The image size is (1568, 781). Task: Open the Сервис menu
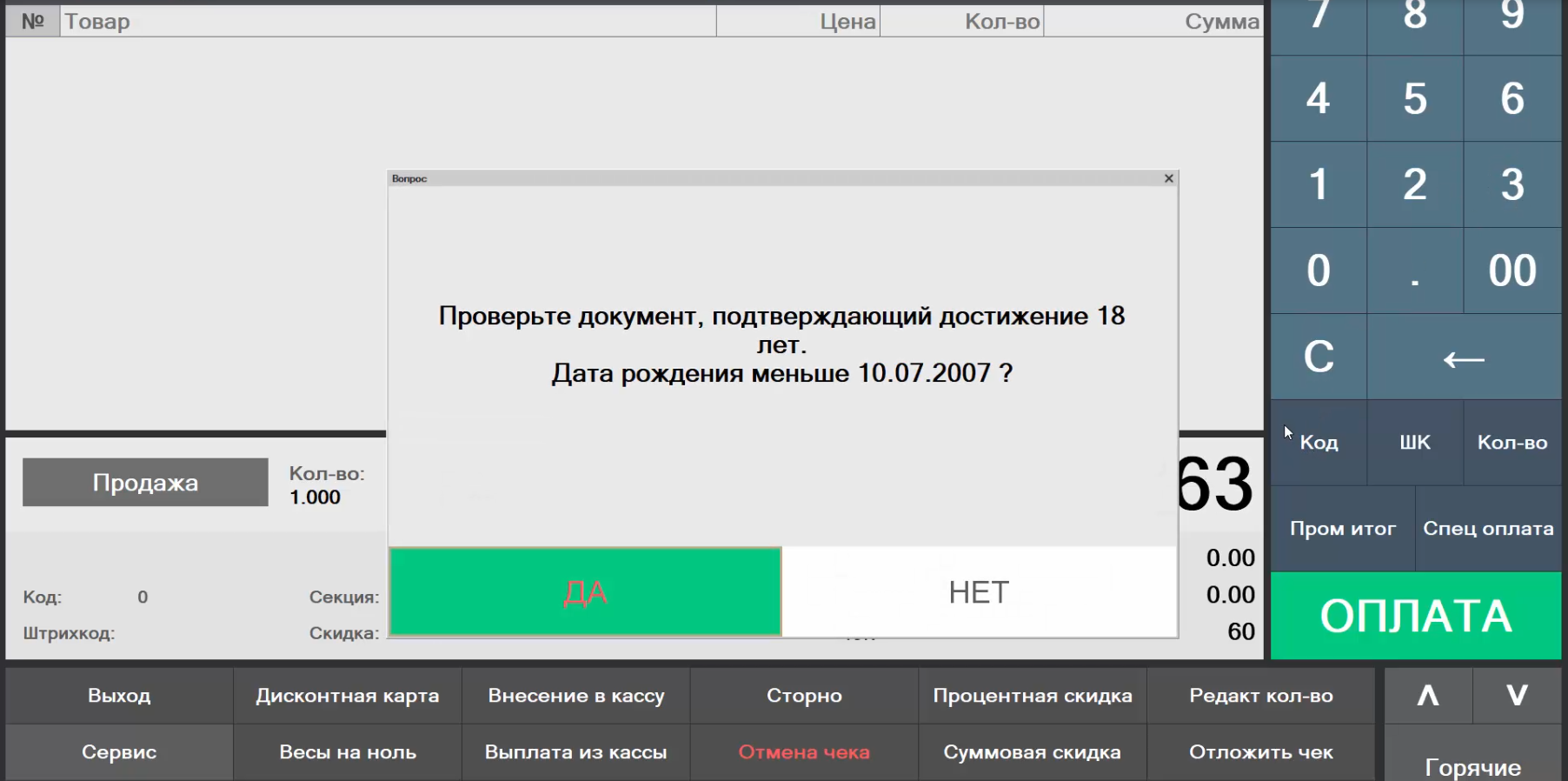click(119, 752)
